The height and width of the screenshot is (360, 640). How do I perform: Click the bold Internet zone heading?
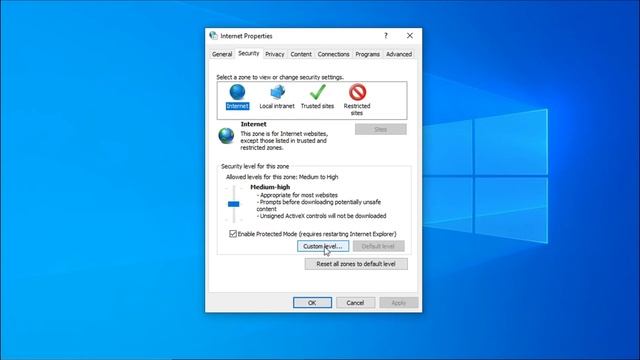click(x=253, y=124)
